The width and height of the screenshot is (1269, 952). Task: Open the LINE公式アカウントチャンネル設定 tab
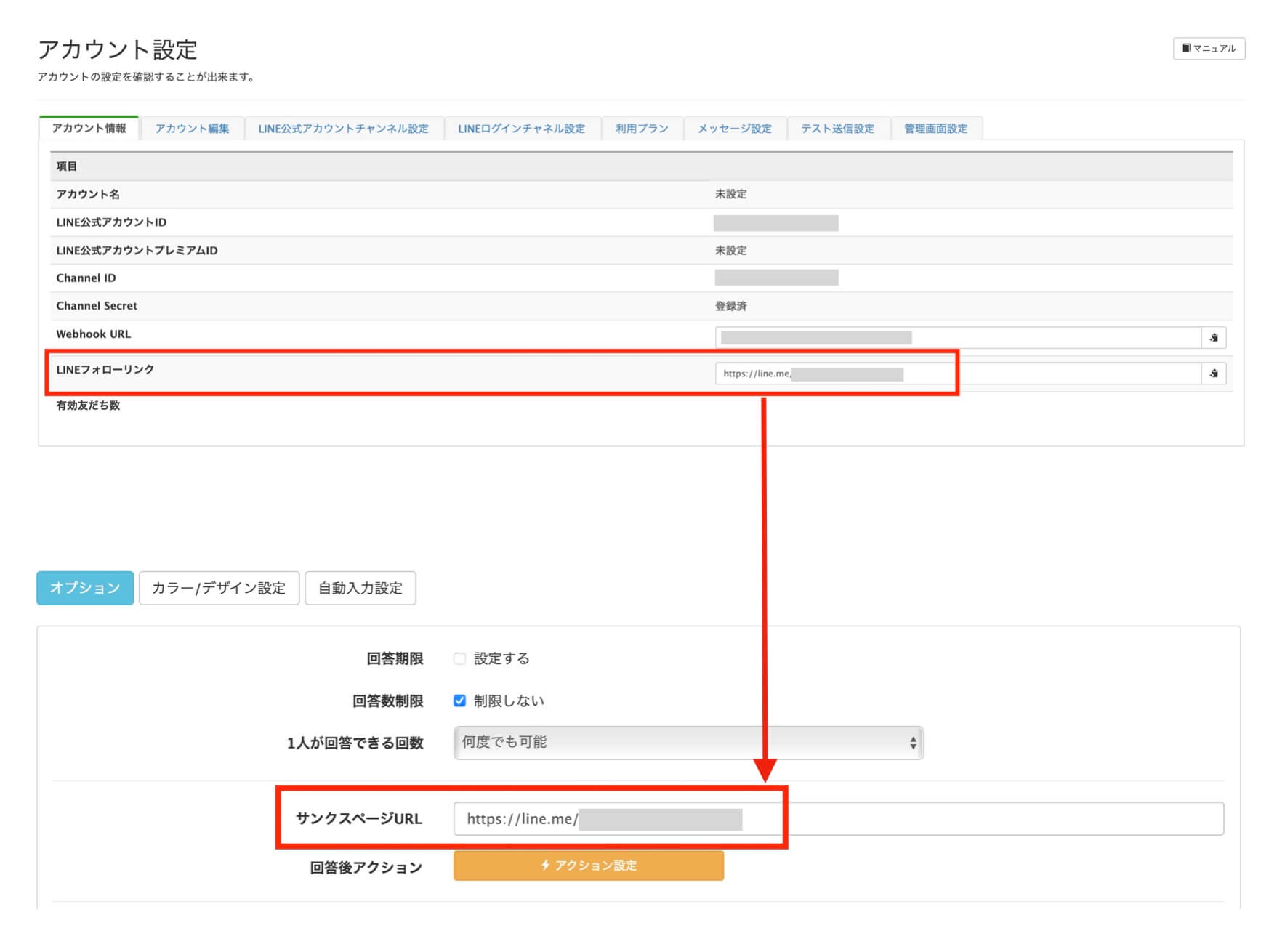[343, 129]
